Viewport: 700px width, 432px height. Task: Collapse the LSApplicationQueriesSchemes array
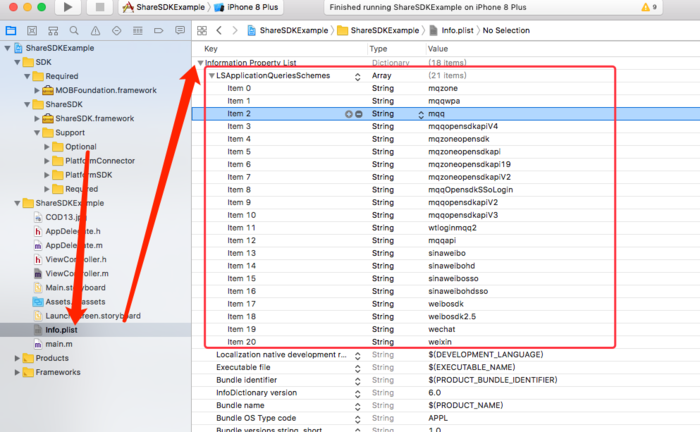[x=212, y=76]
